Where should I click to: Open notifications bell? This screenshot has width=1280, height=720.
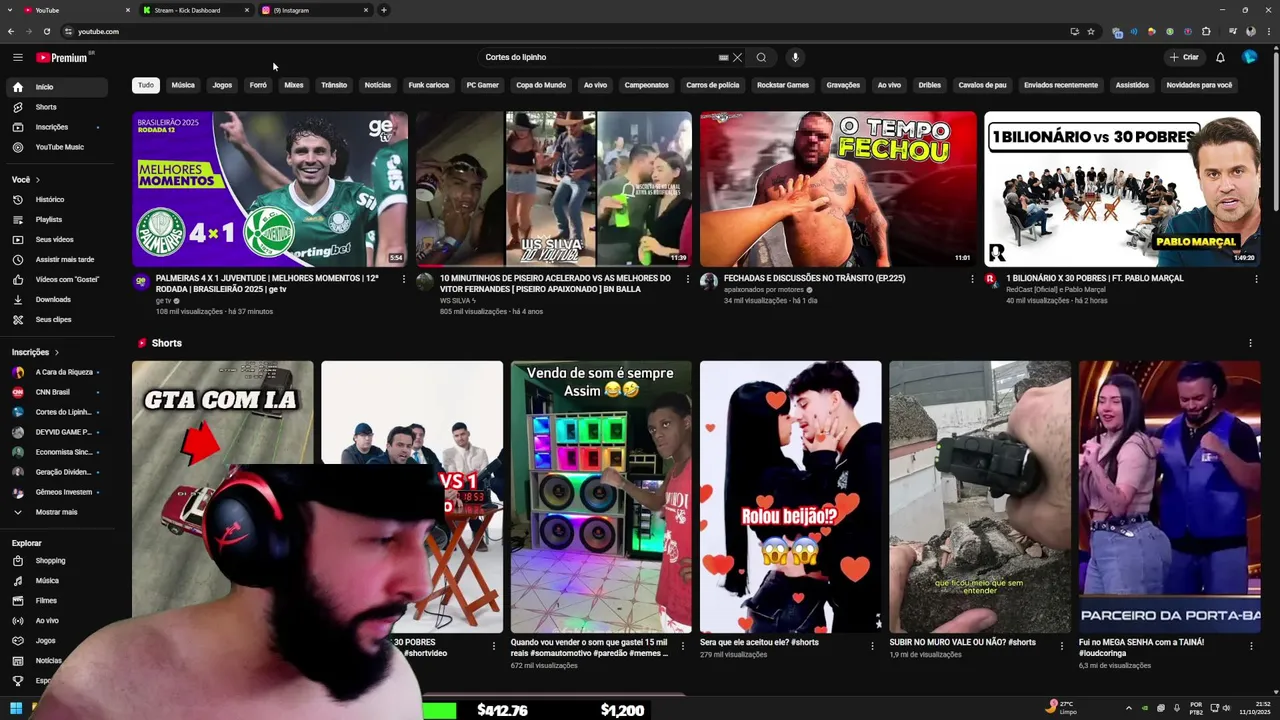1220,57
